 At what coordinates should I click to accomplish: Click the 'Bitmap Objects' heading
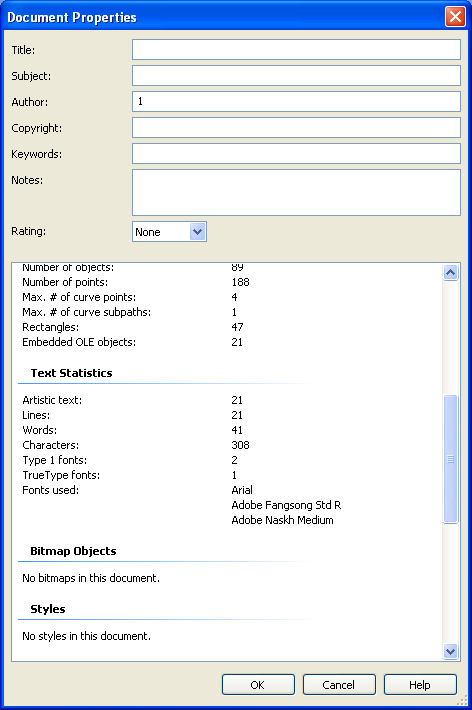coord(73,551)
